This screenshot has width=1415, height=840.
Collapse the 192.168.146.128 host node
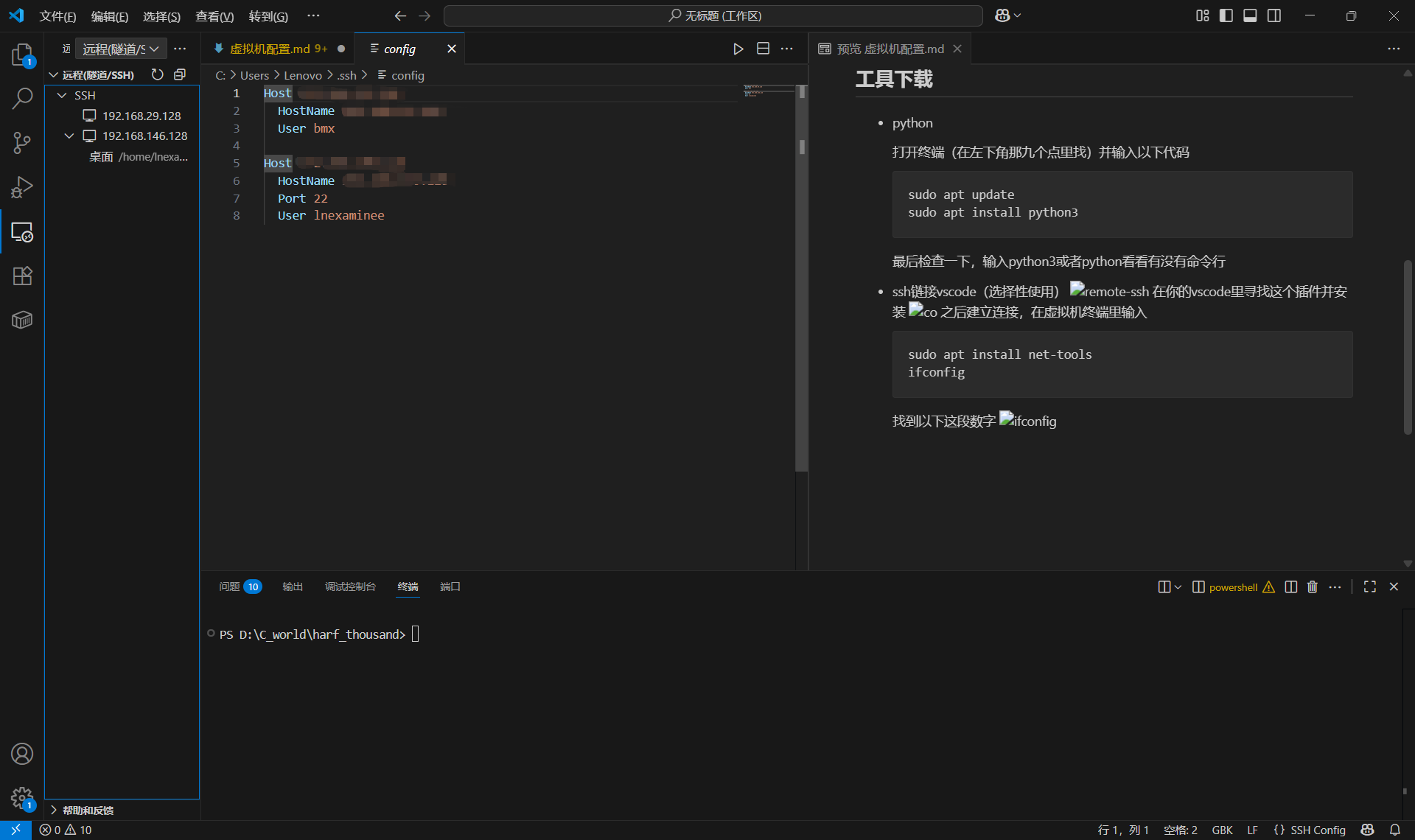coord(69,136)
